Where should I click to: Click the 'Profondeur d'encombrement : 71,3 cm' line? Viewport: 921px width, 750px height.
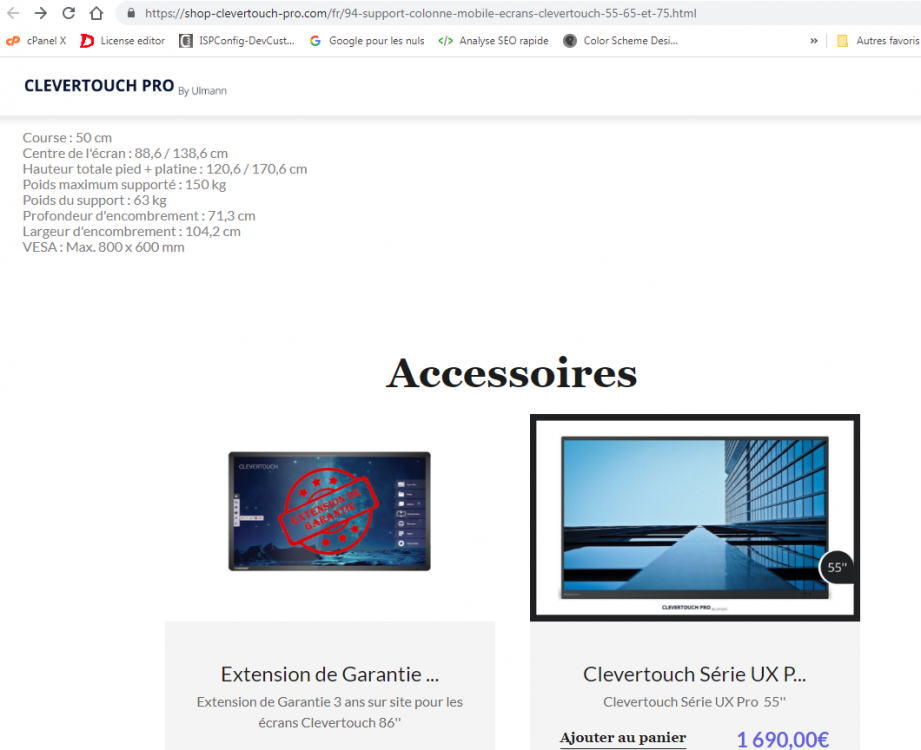pyautogui.click(x=139, y=216)
